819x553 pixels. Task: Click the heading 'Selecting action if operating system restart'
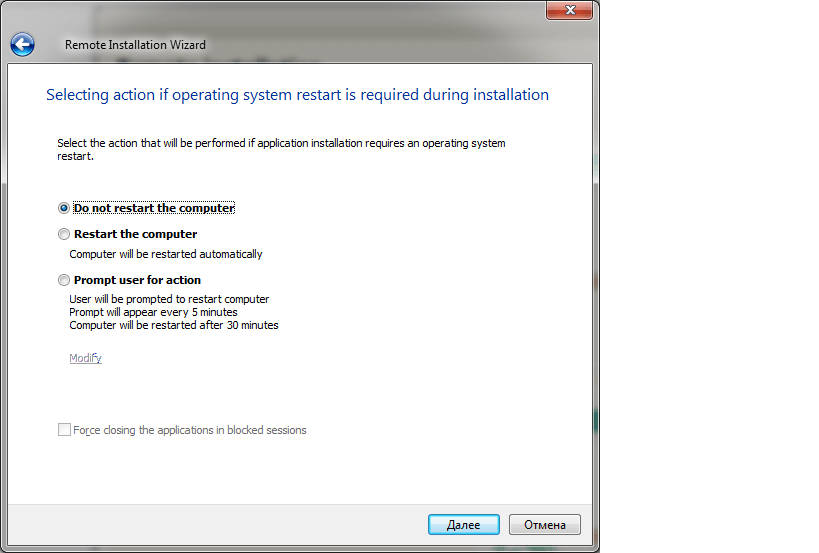tap(297, 95)
